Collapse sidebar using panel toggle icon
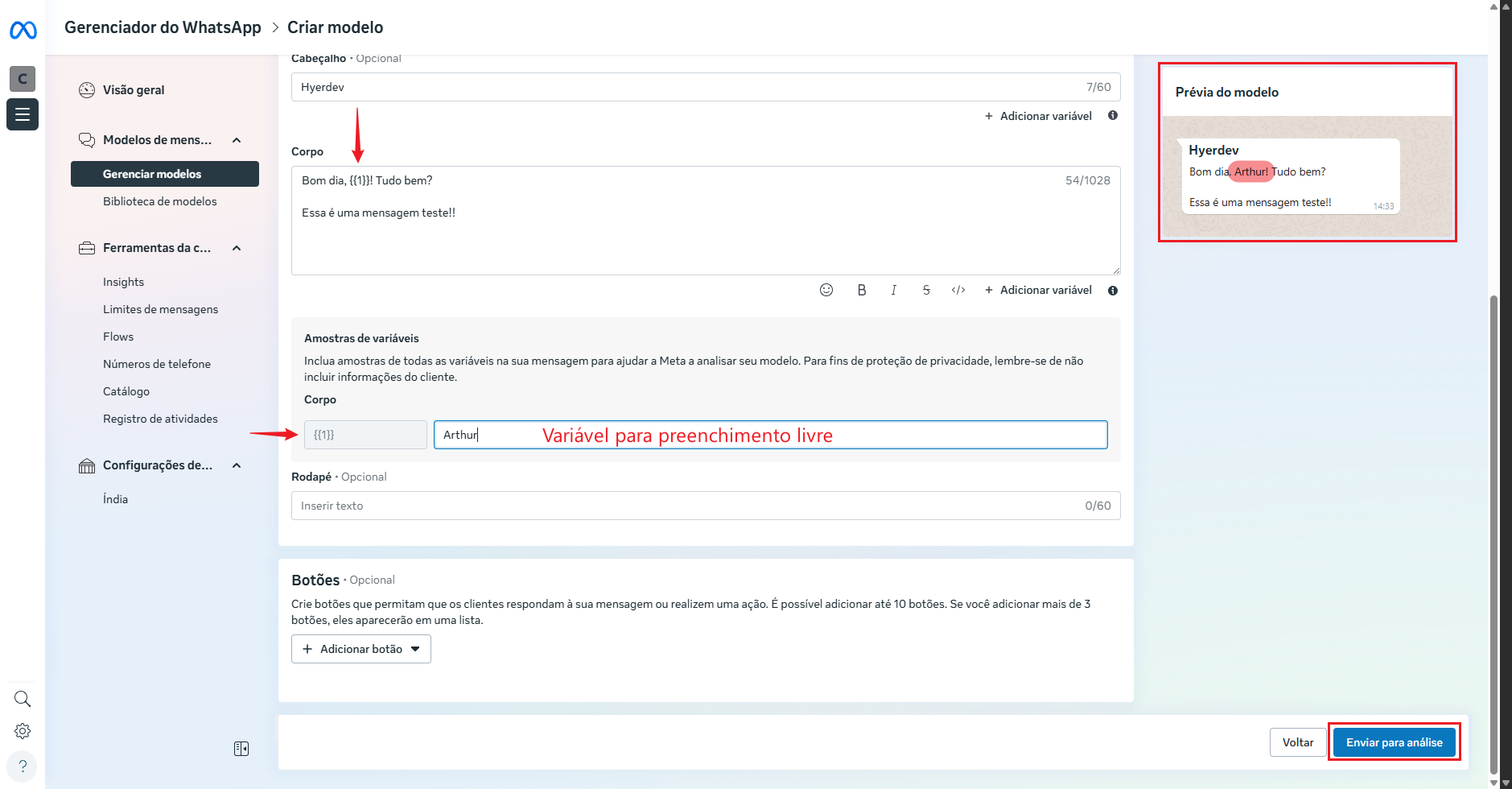The width and height of the screenshot is (1512, 789). click(x=241, y=749)
